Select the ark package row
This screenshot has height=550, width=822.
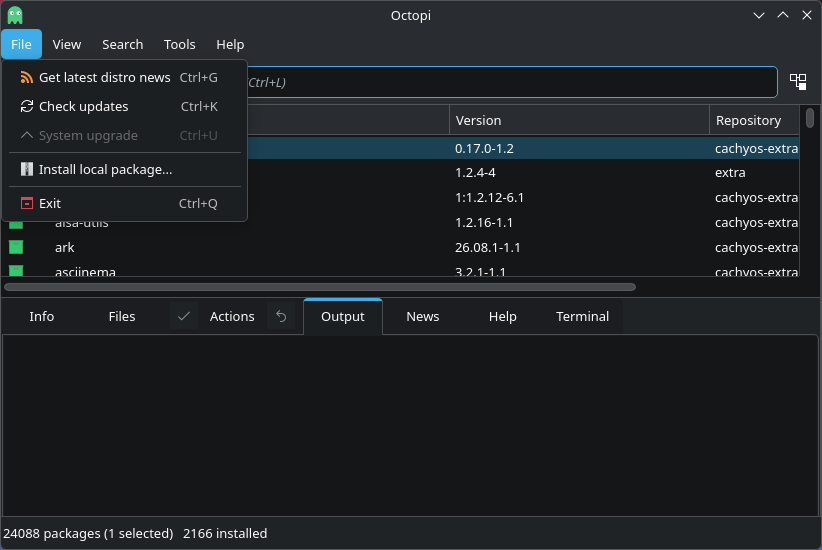click(x=401, y=247)
